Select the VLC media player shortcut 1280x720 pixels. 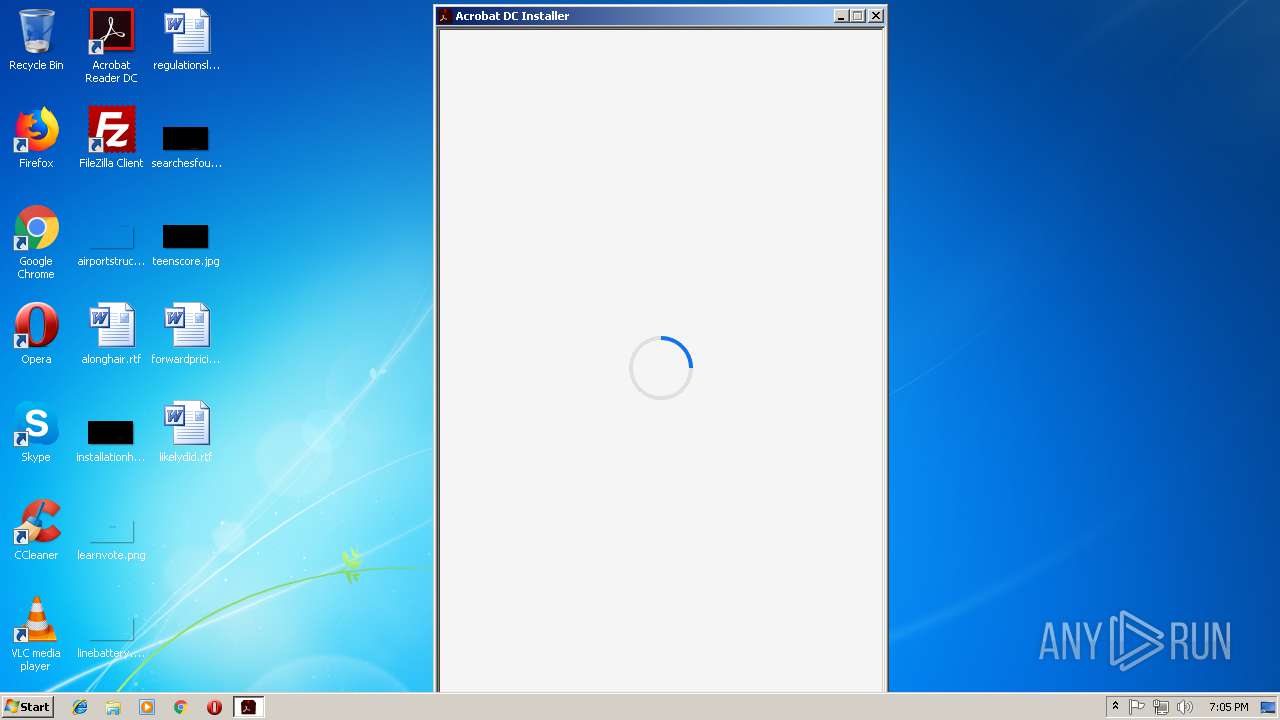pos(36,634)
